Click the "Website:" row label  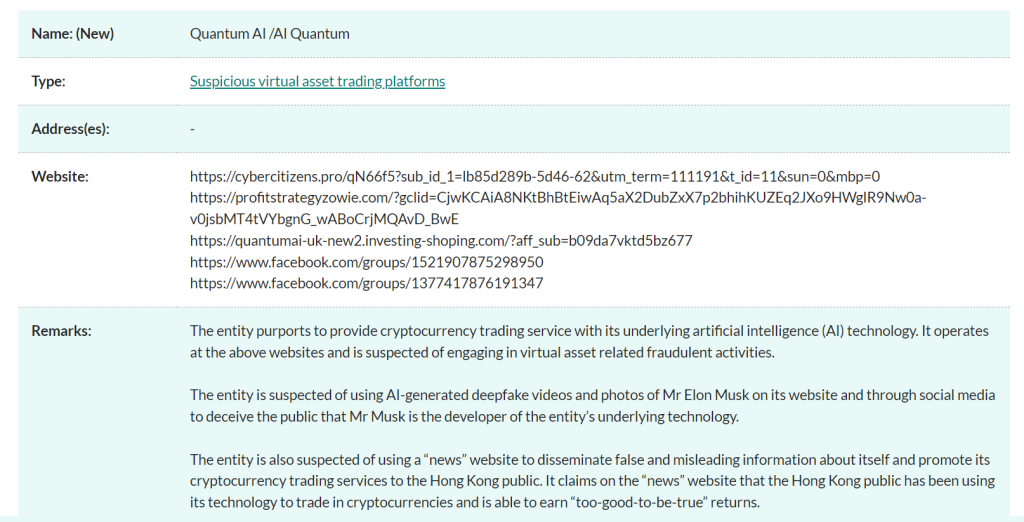(x=60, y=176)
